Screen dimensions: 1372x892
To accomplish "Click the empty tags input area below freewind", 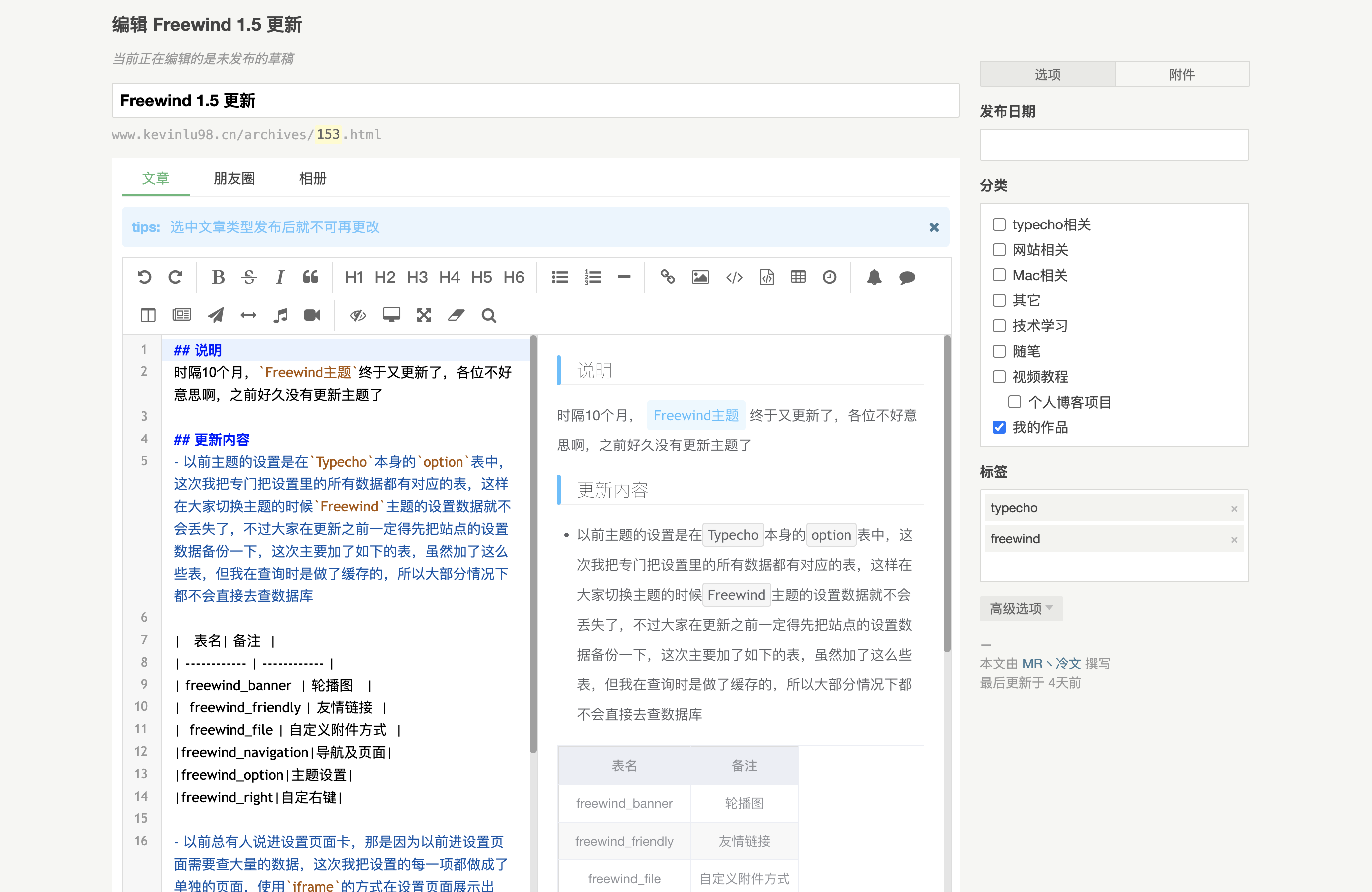I will (x=1114, y=567).
